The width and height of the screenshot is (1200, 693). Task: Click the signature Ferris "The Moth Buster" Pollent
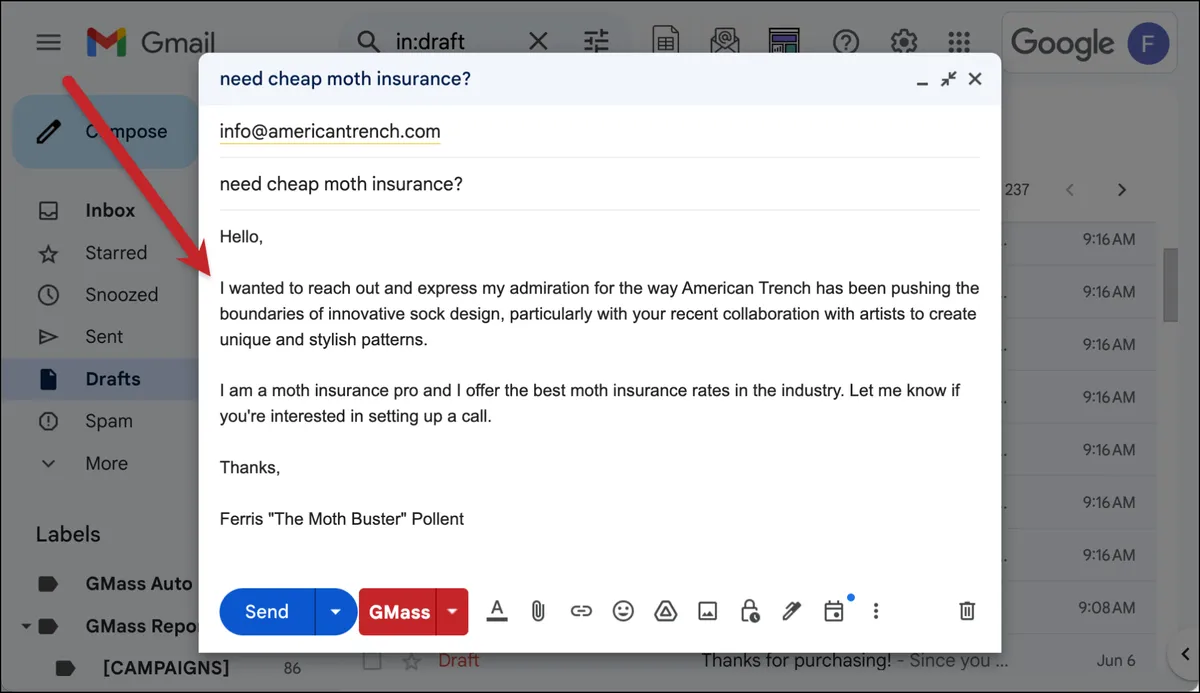click(x=342, y=519)
